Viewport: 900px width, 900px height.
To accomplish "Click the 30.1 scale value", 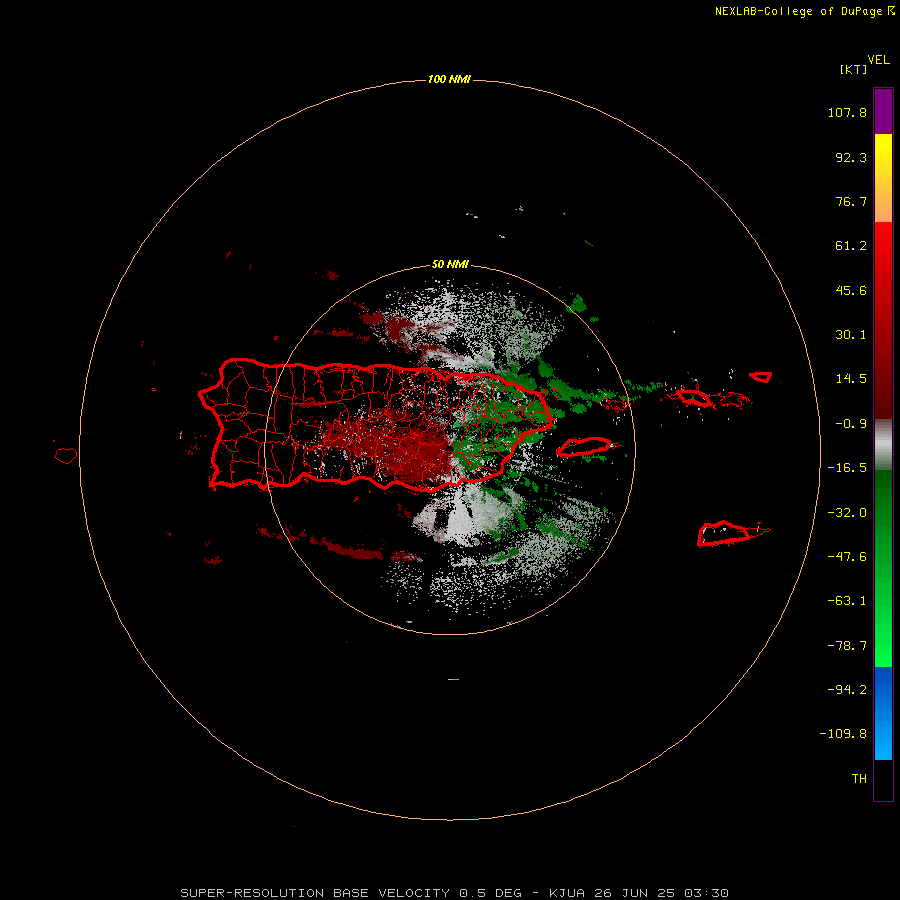I will (x=851, y=335).
